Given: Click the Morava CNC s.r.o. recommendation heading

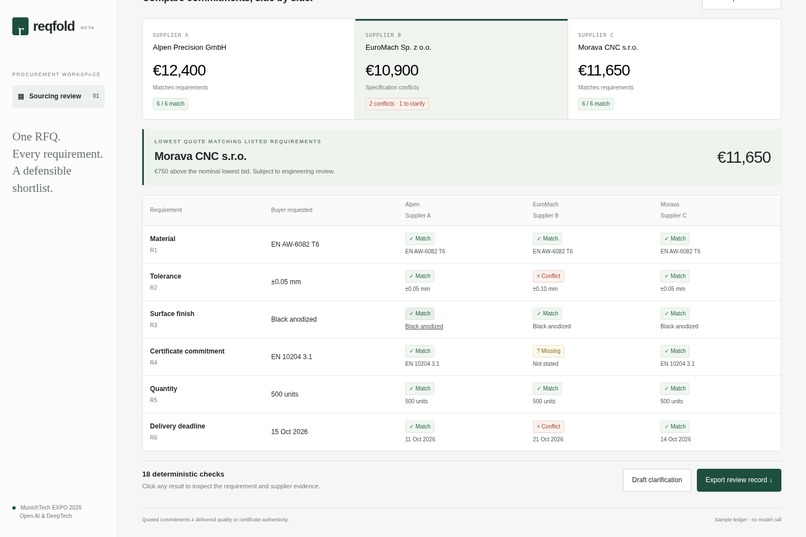Looking at the screenshot, I should pos(200,156).
